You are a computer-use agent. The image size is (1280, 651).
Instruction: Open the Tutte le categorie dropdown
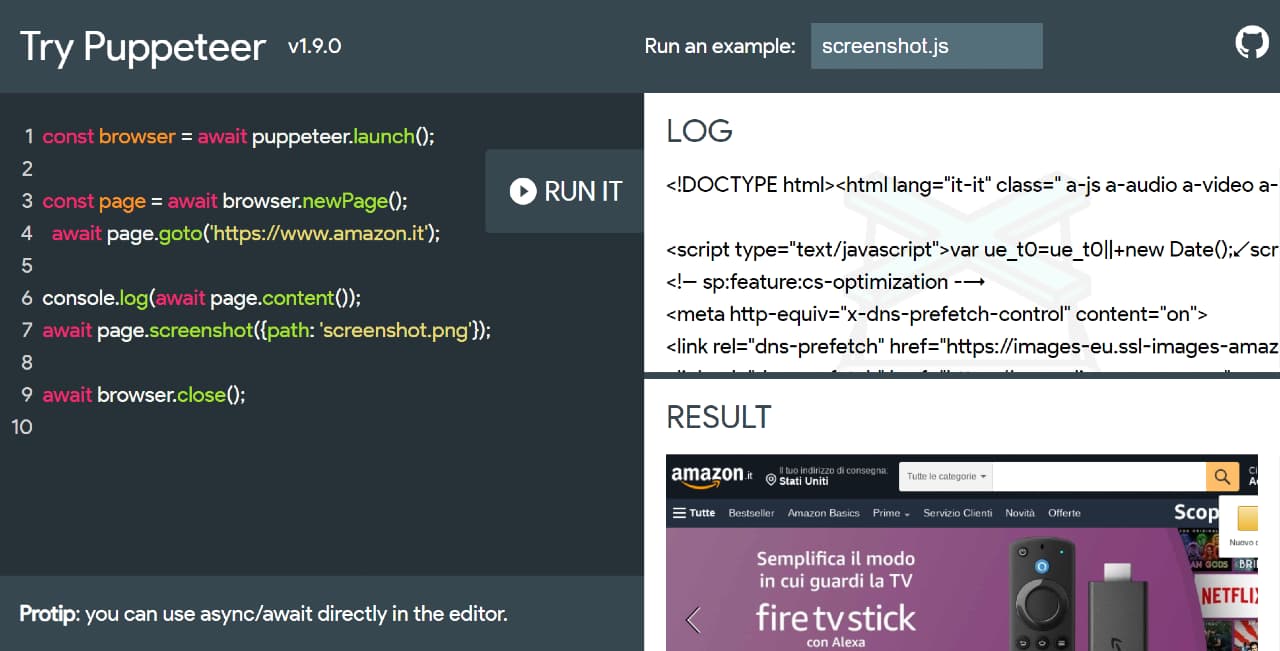pyautogui.click(x=945, y=476)
